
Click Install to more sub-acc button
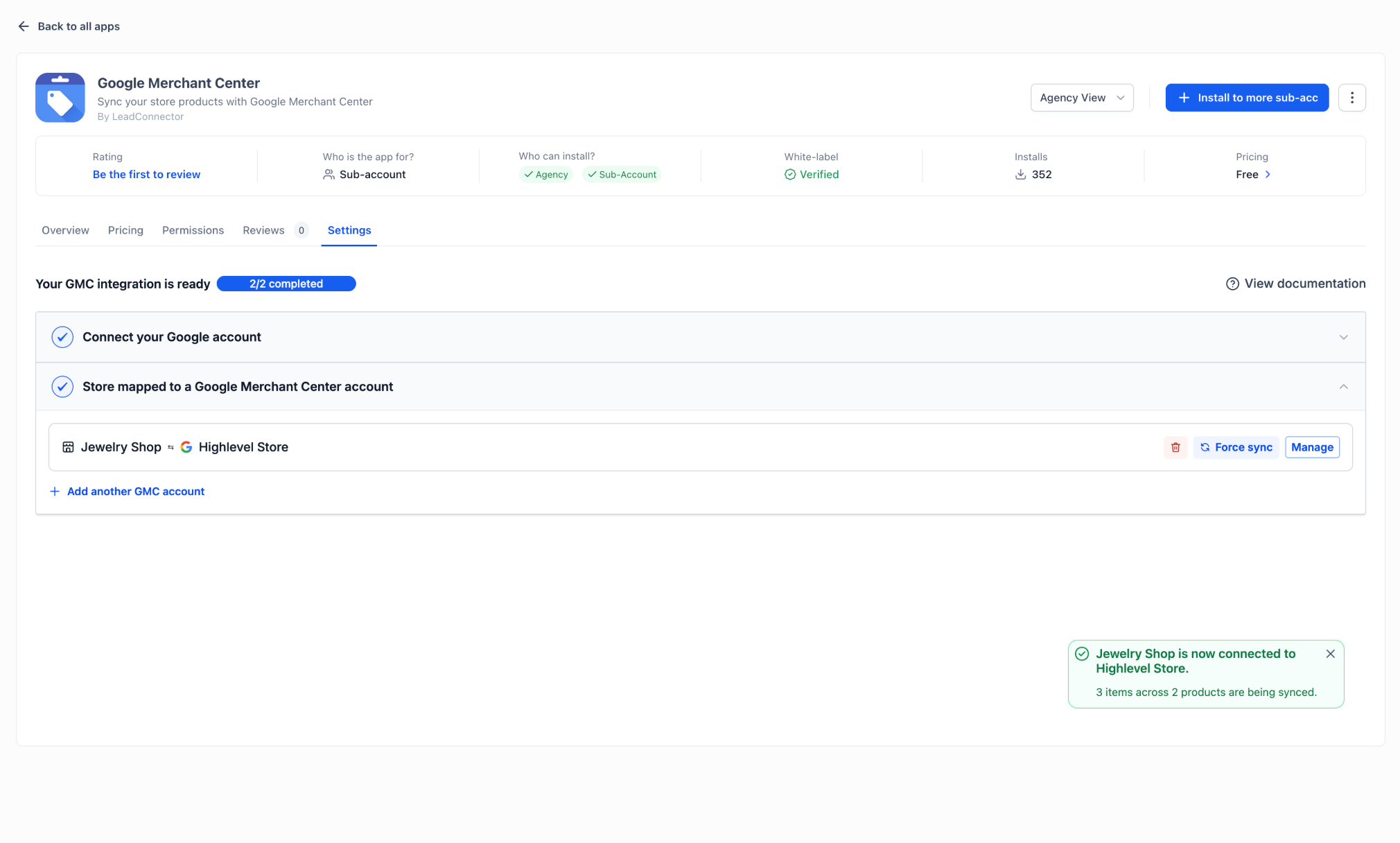tap(1247, 98)
